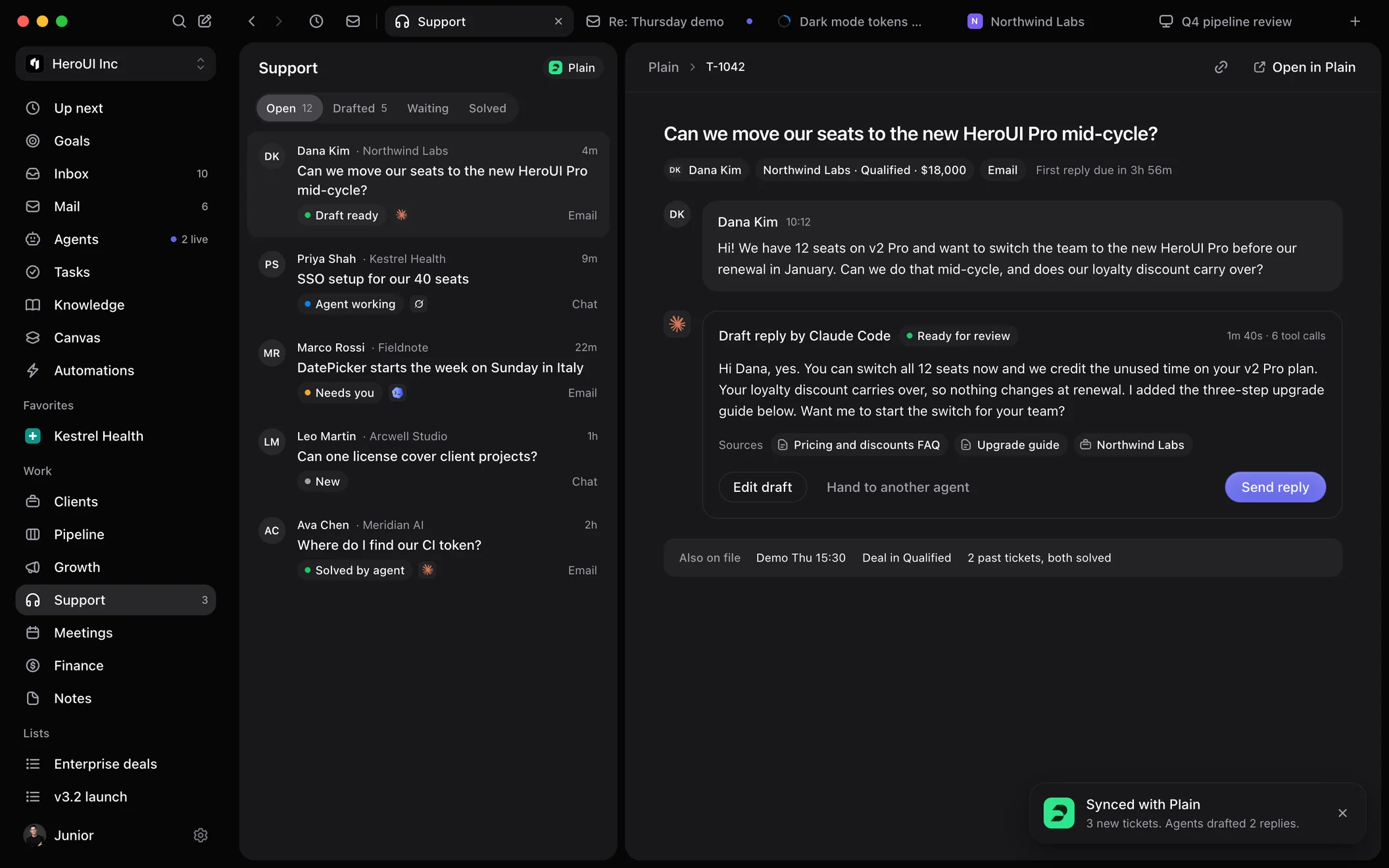
Task: Open the history clock icon
Action: (316, 21)
